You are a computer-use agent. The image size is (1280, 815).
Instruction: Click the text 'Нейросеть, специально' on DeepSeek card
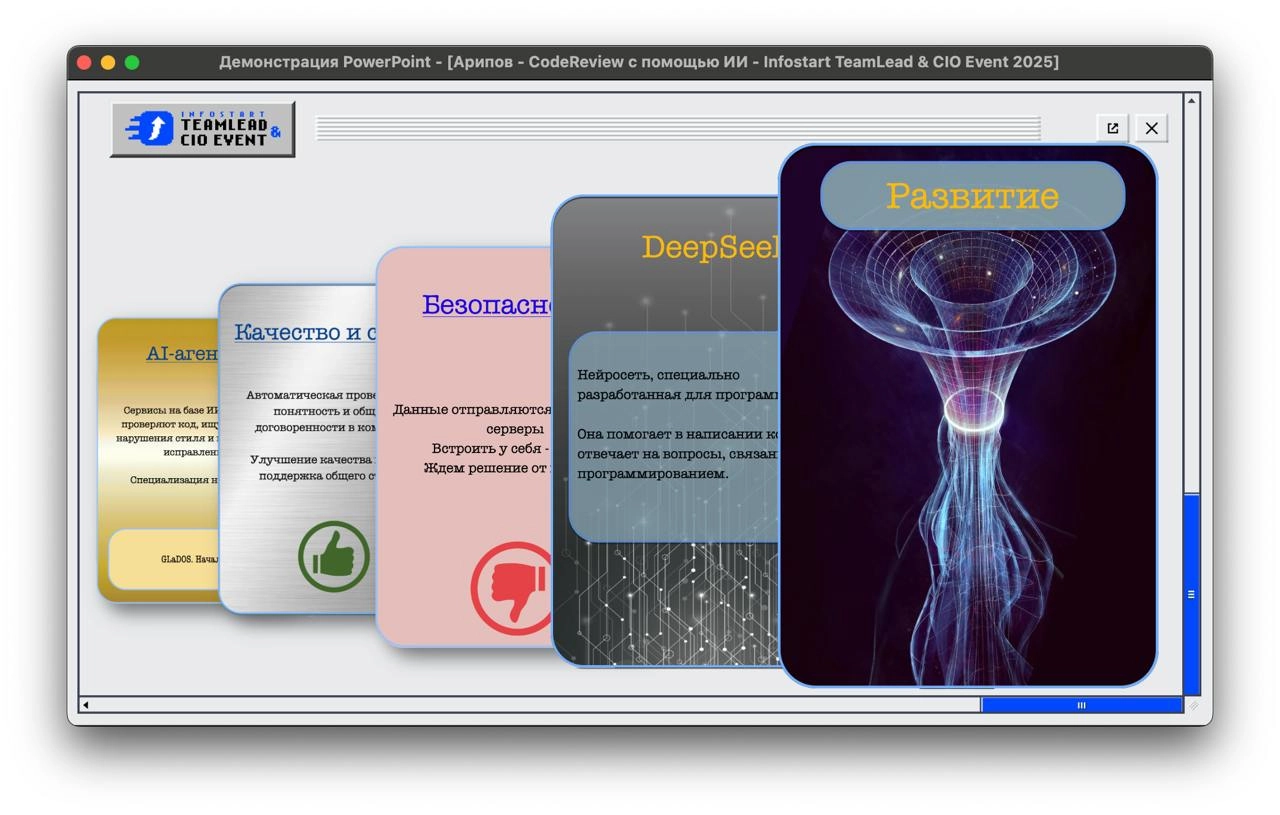tap(658, 375)
